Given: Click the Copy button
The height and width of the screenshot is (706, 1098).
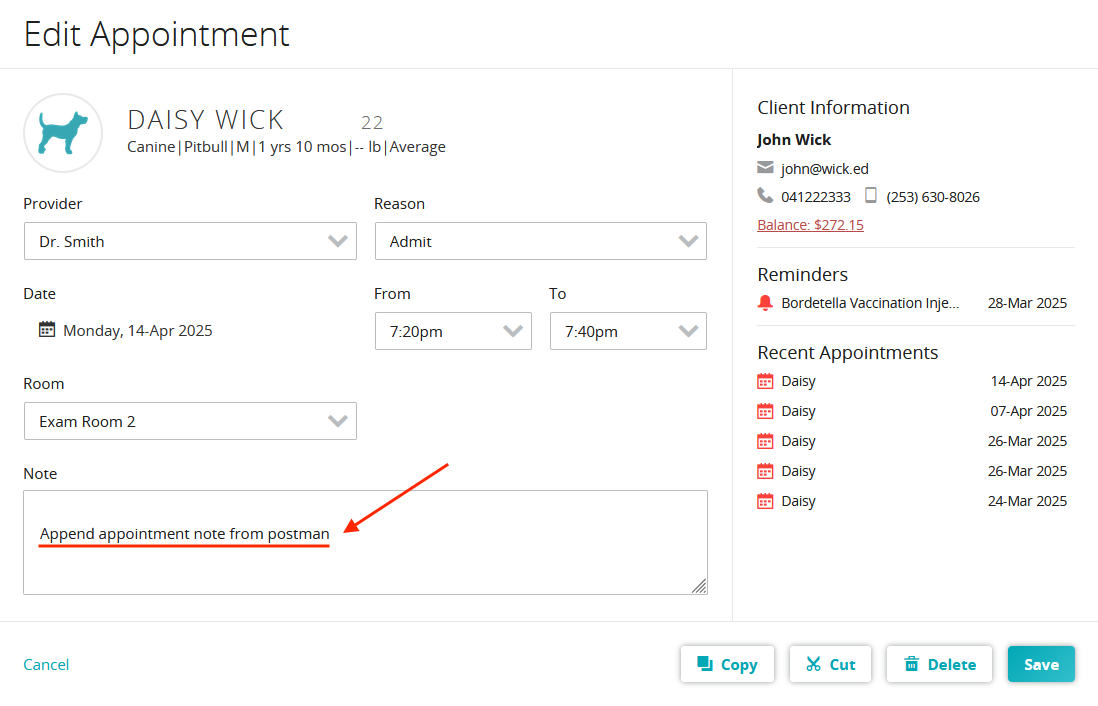Looking at the screenshot, I should point(727,664).
